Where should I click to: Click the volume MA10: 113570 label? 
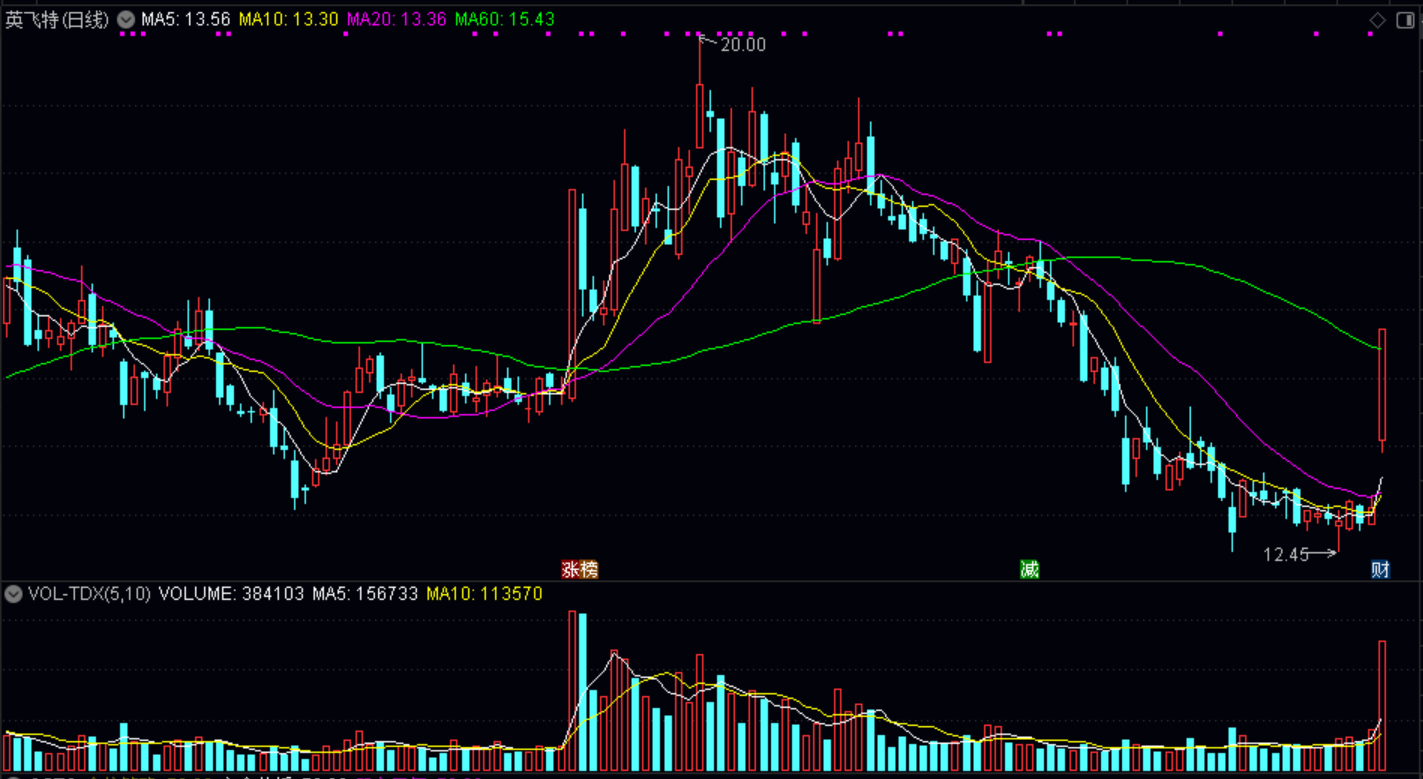(484, 594)
